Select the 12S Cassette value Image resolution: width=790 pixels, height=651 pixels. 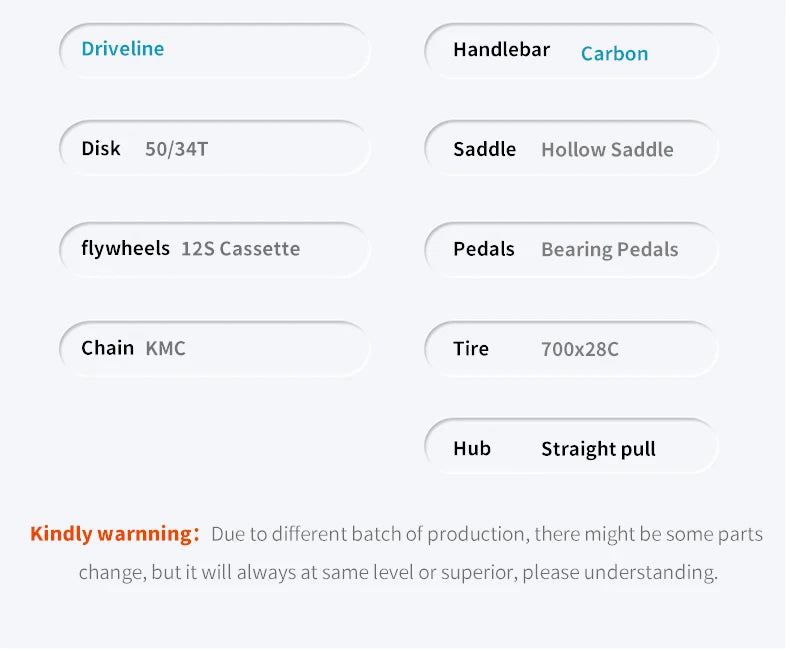pyautogui.click(x=240, y=249)
